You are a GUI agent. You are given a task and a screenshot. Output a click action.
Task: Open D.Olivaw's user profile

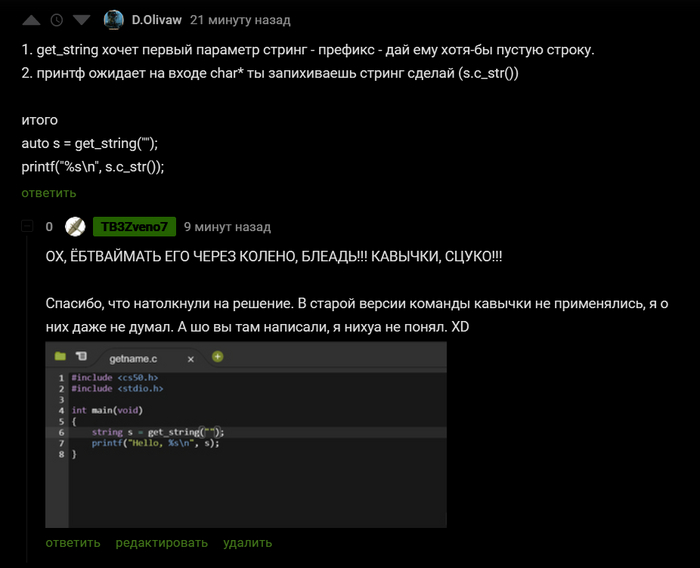click(155, 20)
